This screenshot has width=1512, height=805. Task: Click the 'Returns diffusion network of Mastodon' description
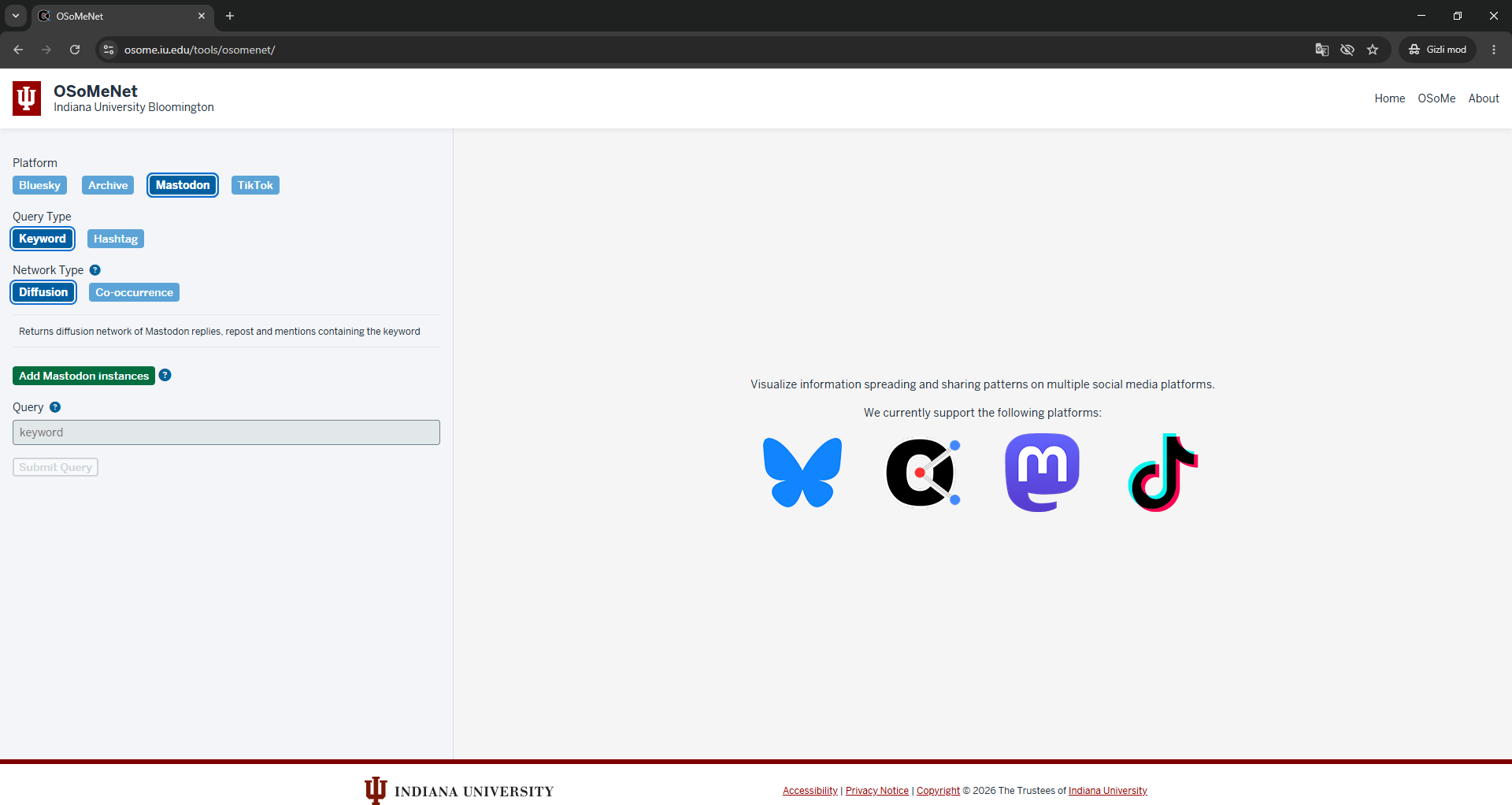point(220,332)
